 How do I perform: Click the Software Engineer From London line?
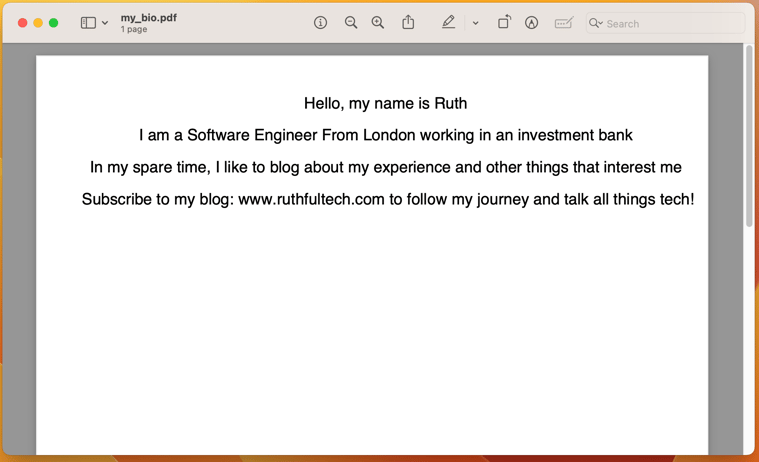coord(385,135)
